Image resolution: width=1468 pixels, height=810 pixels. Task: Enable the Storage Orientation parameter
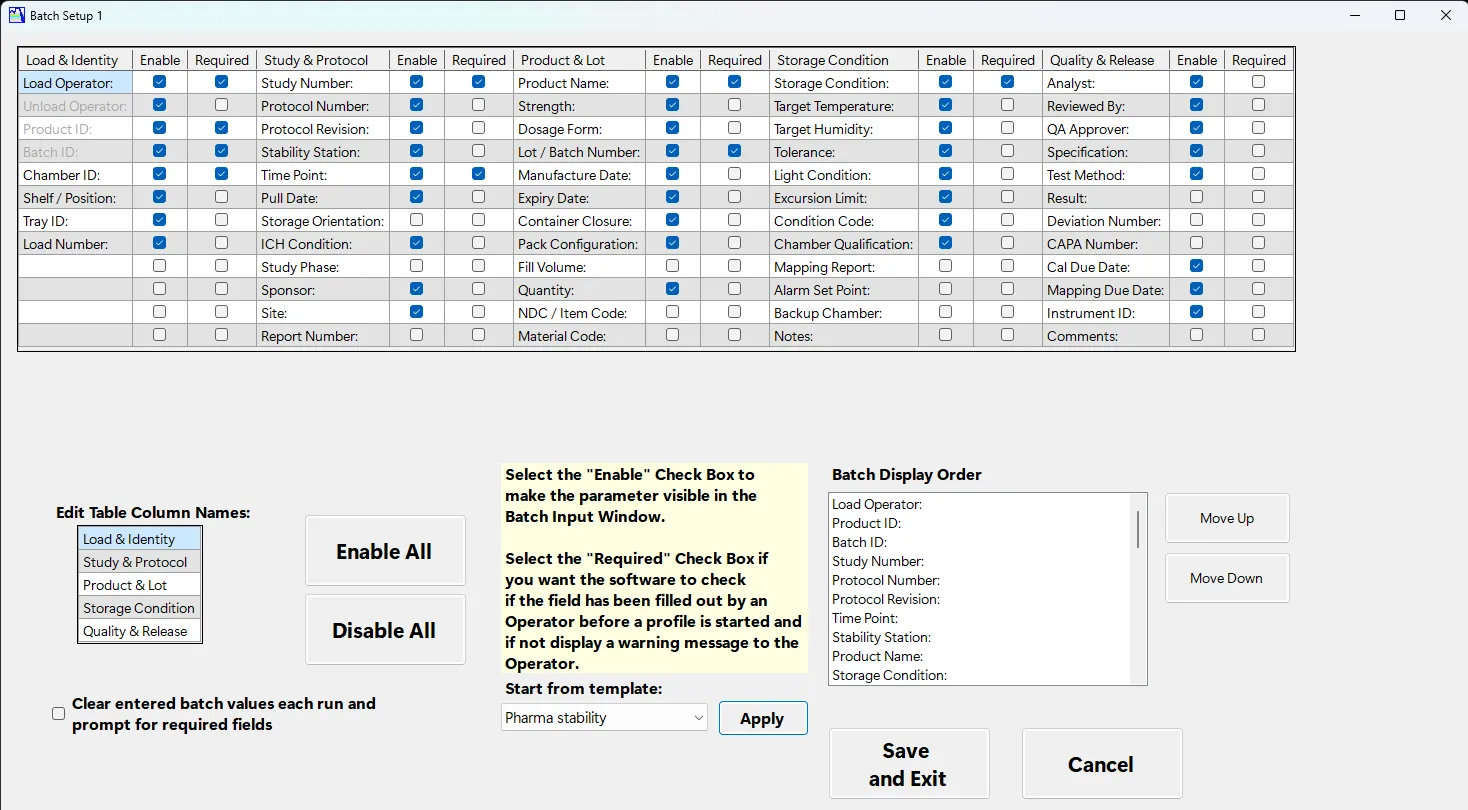[x=416, y=220]
